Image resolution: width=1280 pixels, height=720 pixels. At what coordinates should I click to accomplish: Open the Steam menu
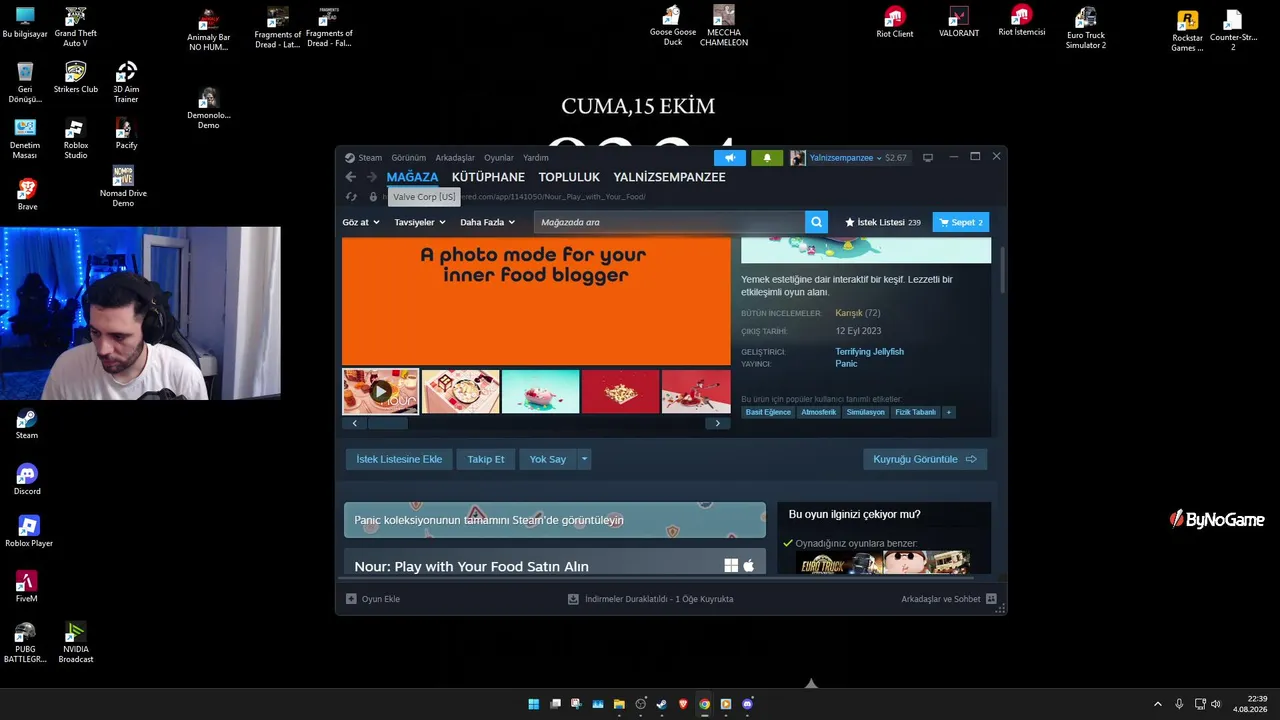pyautogui.click(x=370, y=158)
